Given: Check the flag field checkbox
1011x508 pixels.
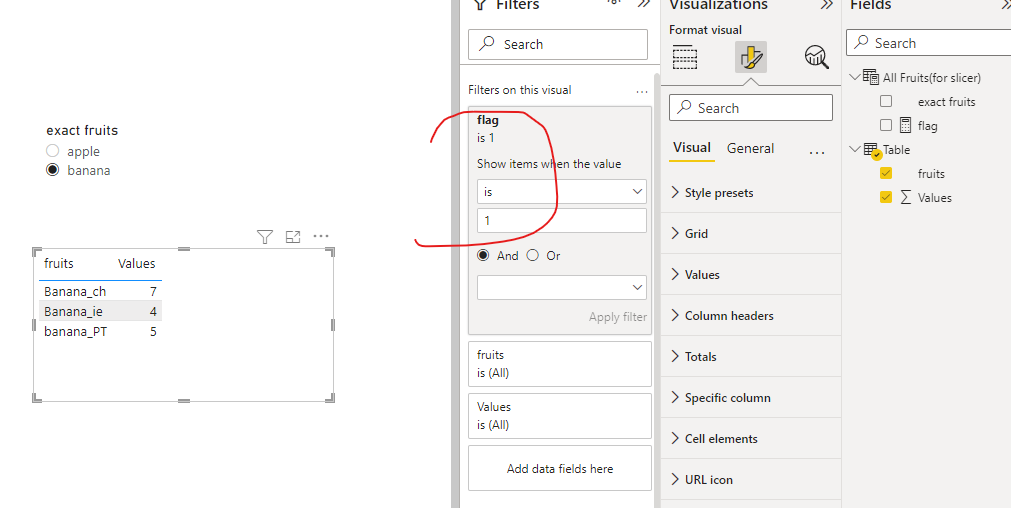Looking at the screenshot, I should [886, 125].
